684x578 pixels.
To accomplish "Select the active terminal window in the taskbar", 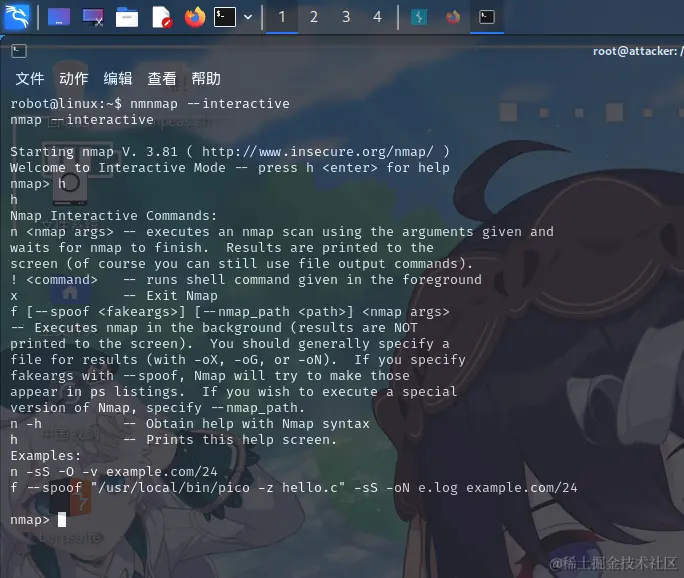I will tap(487, 17).
